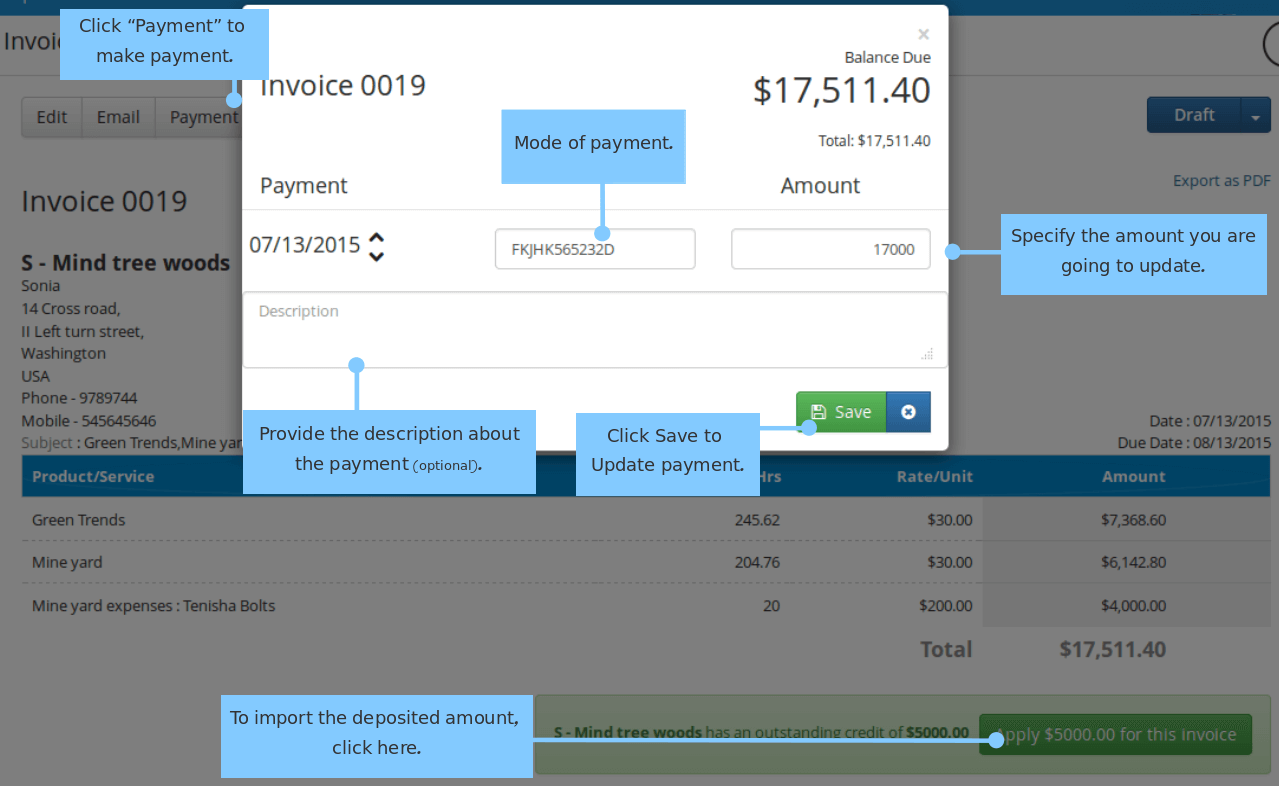The image size is (1279, 786).
Task: Apply $5000.00 credit for this invoice
Action: coord(1115,735)
